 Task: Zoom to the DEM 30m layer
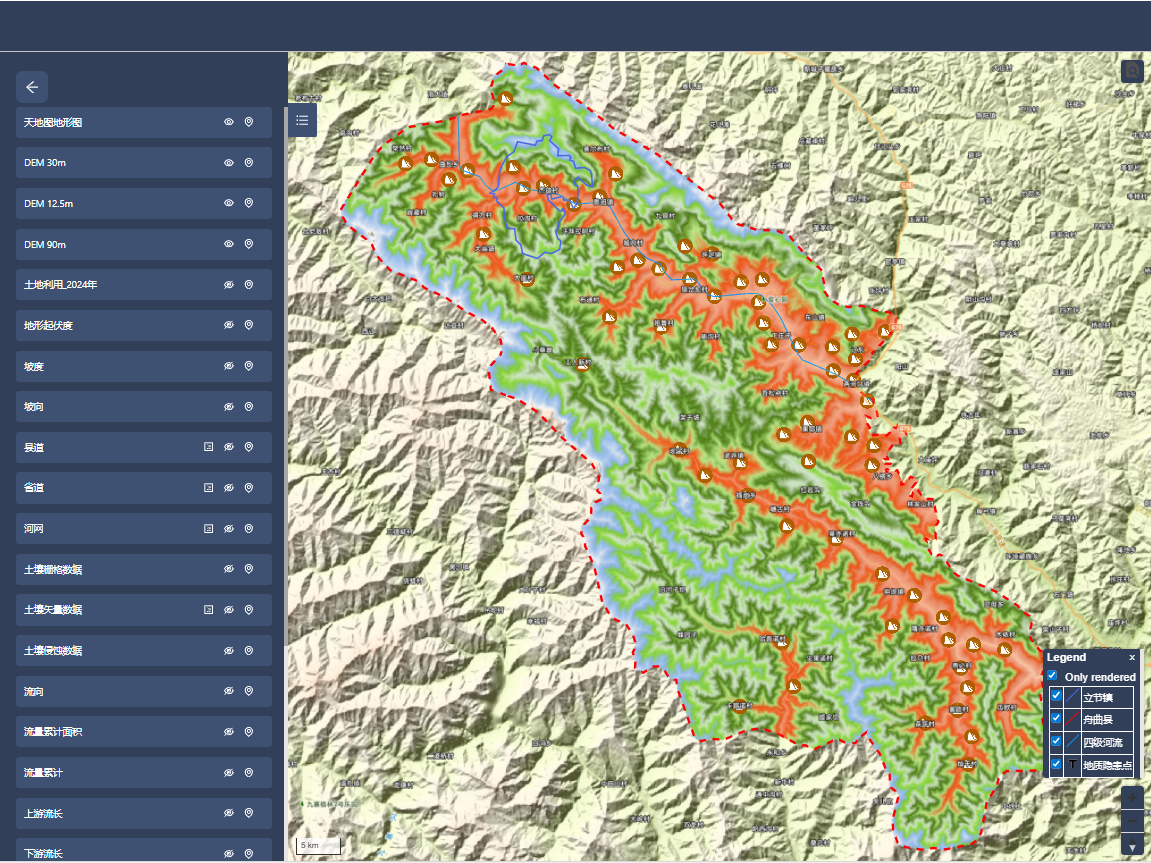click(x=249, y=162)
